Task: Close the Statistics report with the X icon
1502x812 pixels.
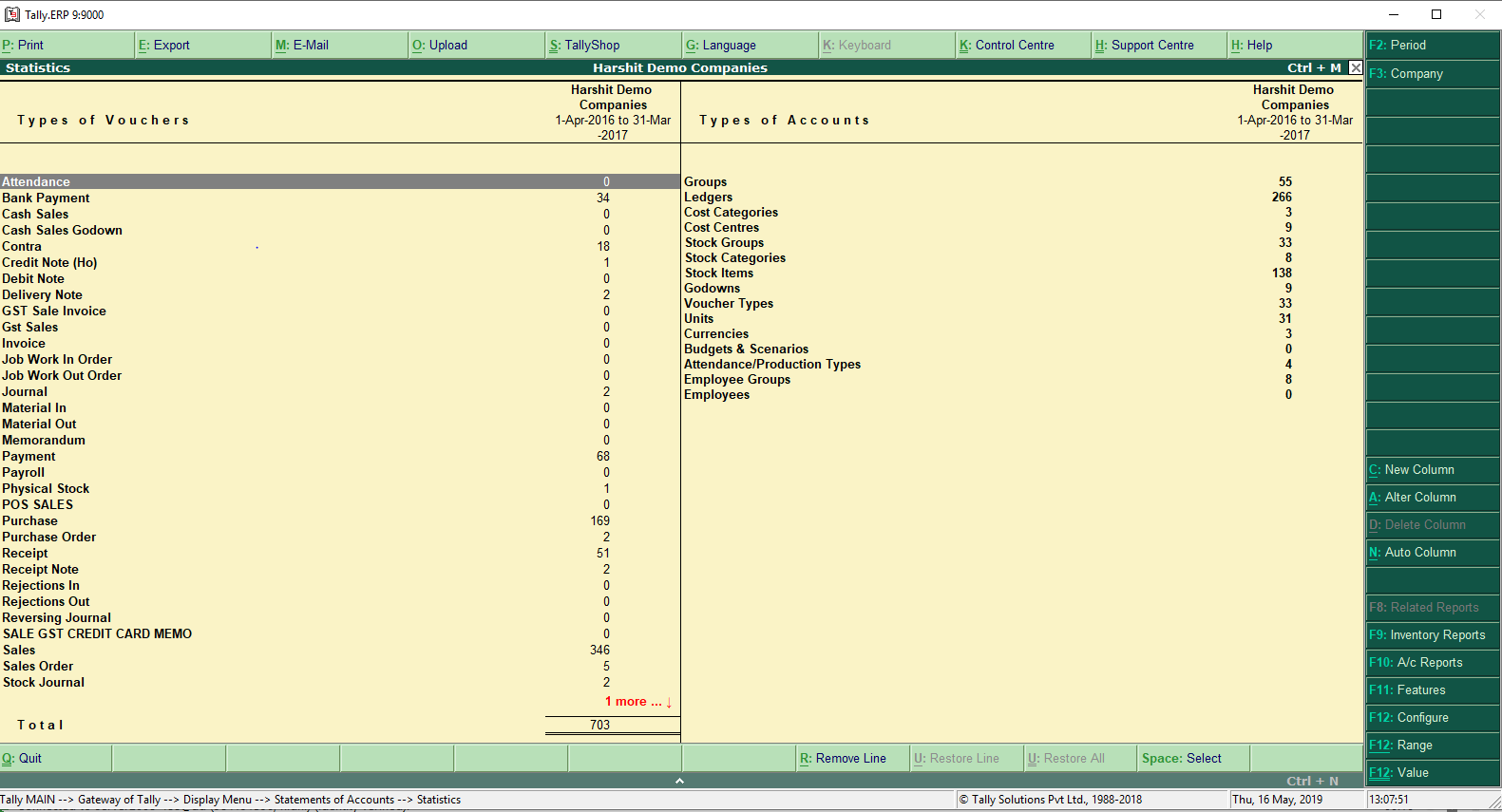Action: tap(1356, 67)
